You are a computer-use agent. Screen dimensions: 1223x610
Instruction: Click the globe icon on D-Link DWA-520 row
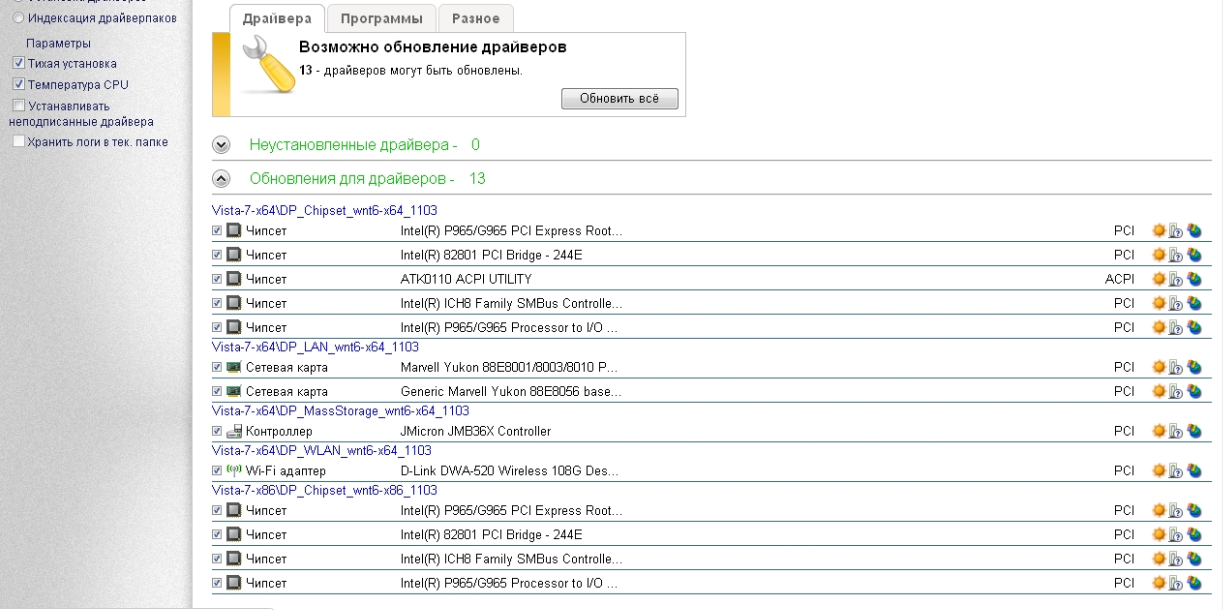point(1193,471)
